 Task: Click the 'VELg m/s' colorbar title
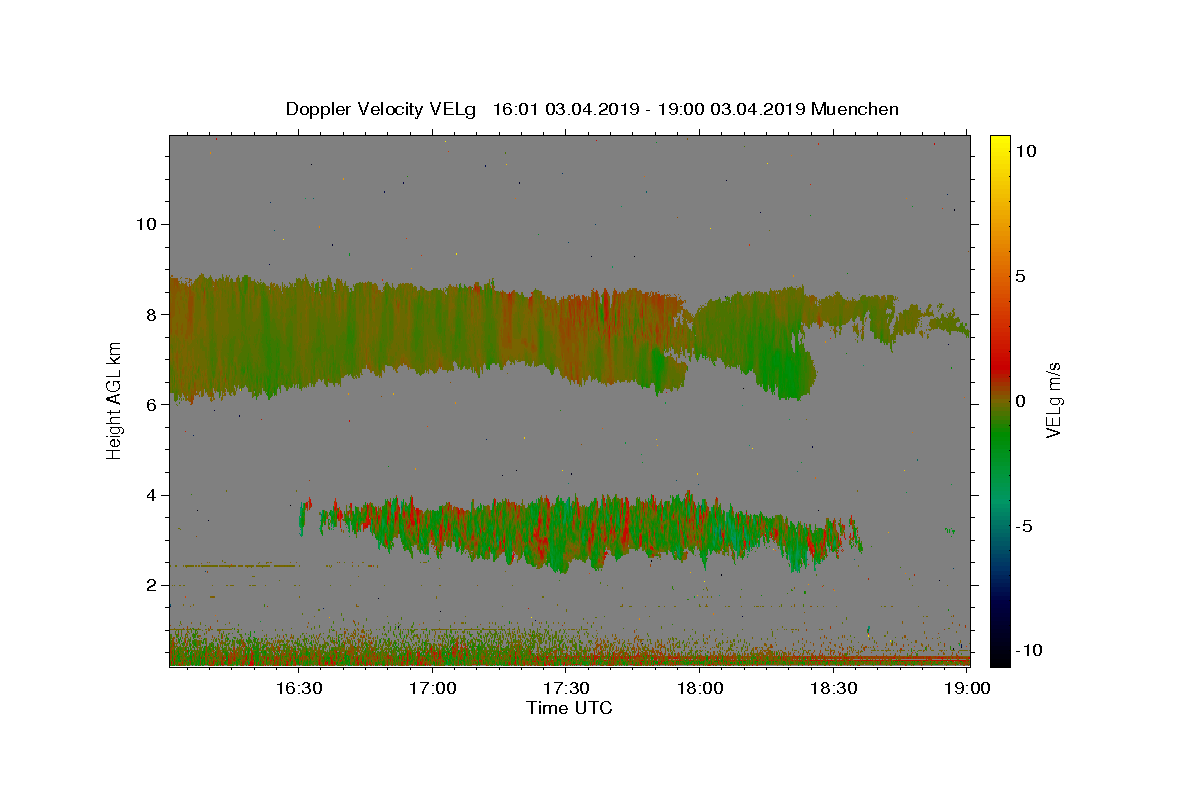pos(1055,400)
